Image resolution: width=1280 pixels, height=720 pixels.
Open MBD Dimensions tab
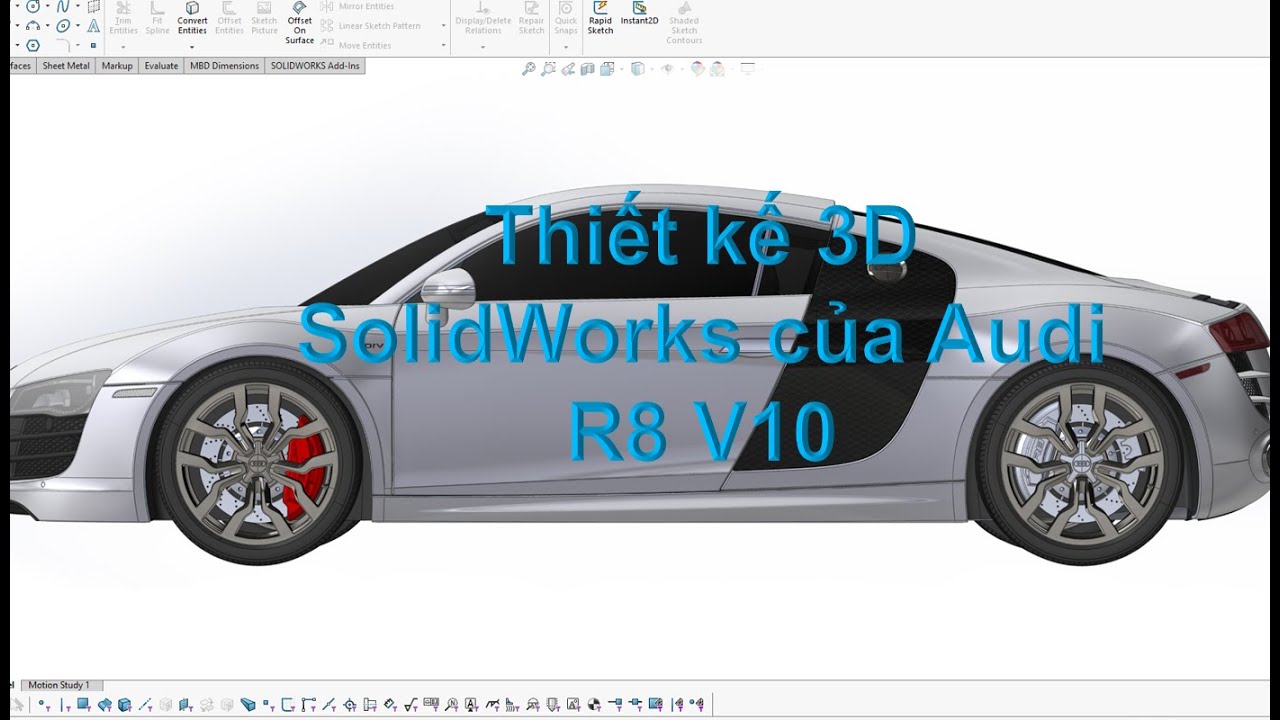(x=224, y=66)
